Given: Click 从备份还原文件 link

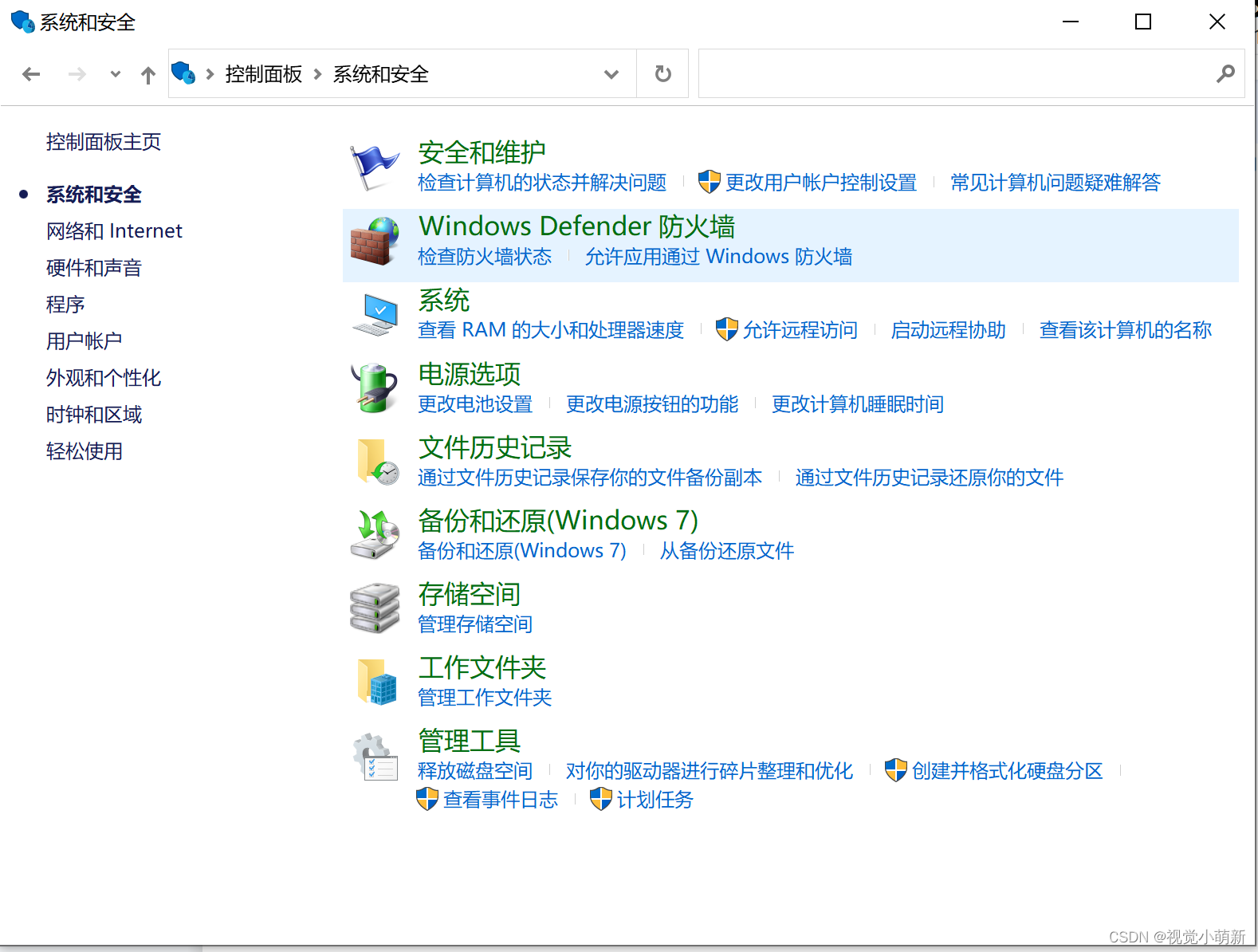Looking at the screenshot, I should [x=727, y=551].
